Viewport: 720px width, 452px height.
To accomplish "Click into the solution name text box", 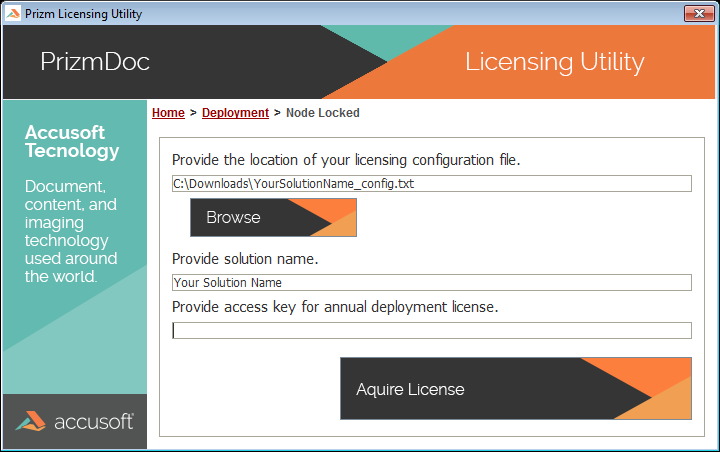I will [431, 283].
